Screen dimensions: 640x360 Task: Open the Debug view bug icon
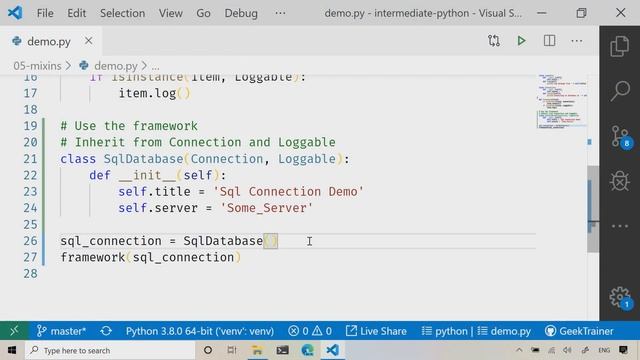coord(620,181)
